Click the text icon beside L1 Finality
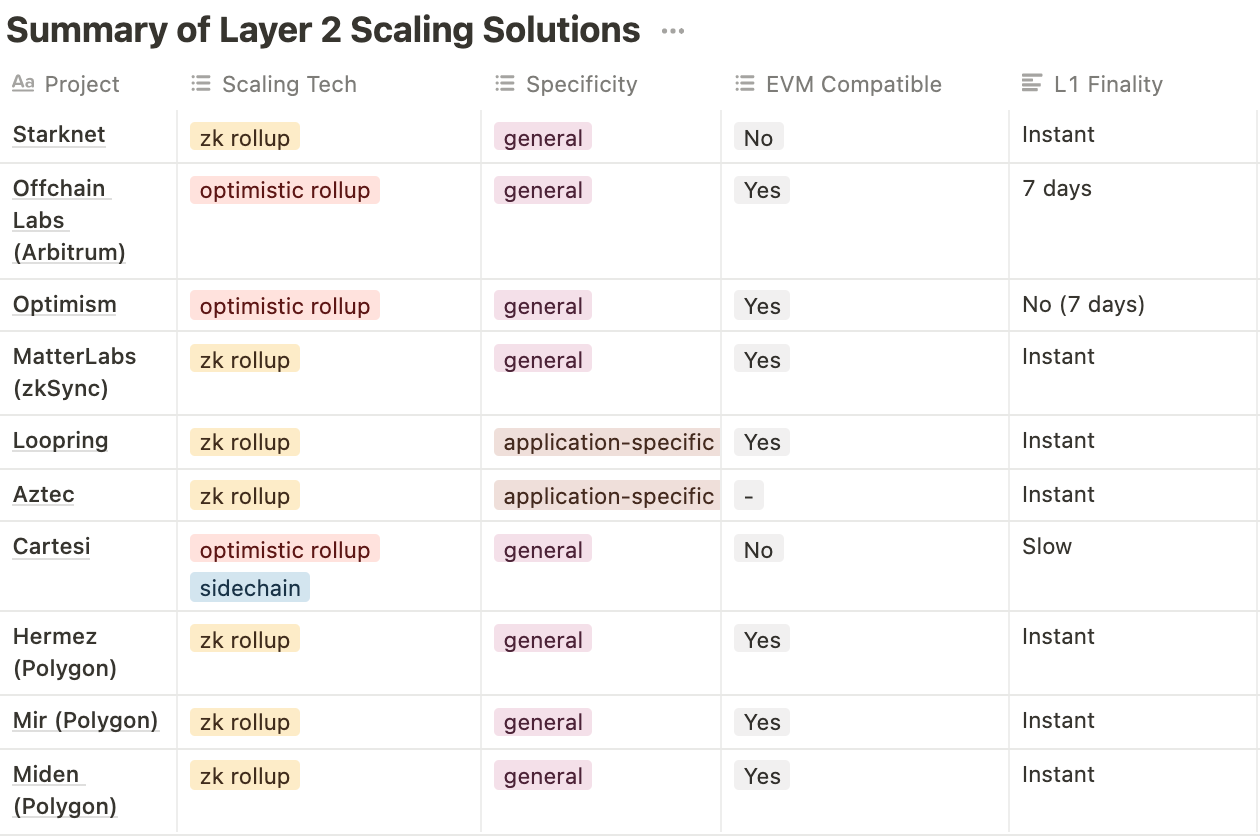This screenshot has height=838, width=1260. 1032,84
